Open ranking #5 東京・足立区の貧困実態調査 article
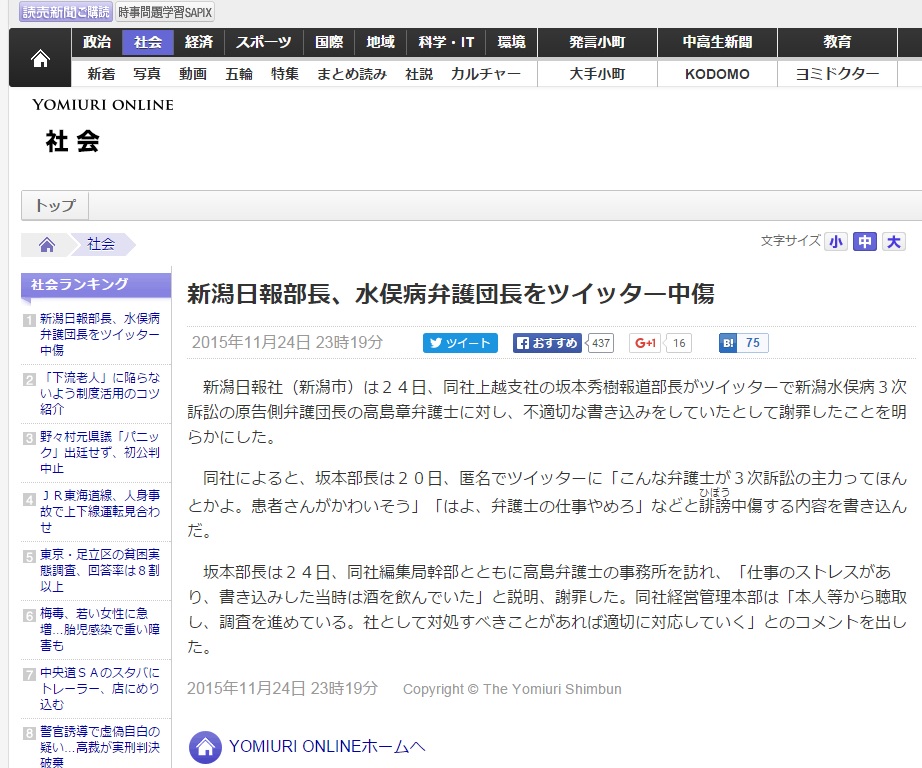The width and height of the screenshot is (922, 768). 100,570
